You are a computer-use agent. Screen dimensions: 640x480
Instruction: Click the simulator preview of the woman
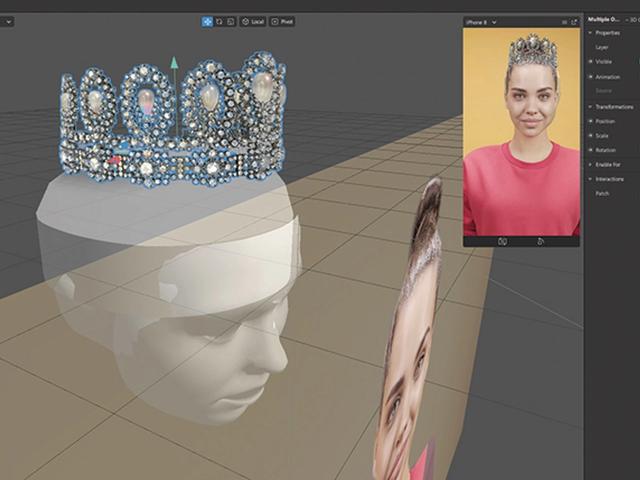pos(521,132)
